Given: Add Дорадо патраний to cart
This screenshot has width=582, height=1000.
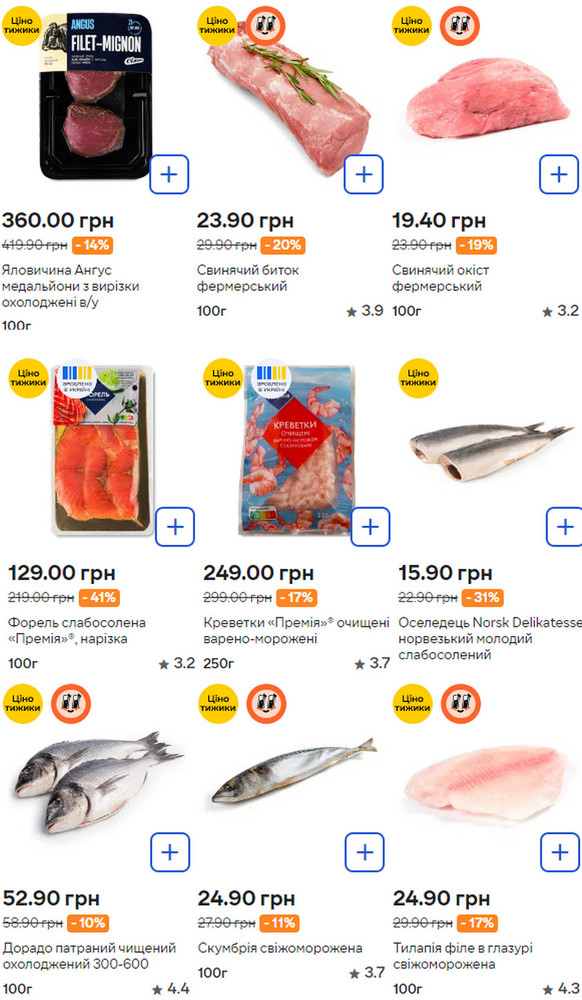Looking at the screenshot, I should (170, 852).
